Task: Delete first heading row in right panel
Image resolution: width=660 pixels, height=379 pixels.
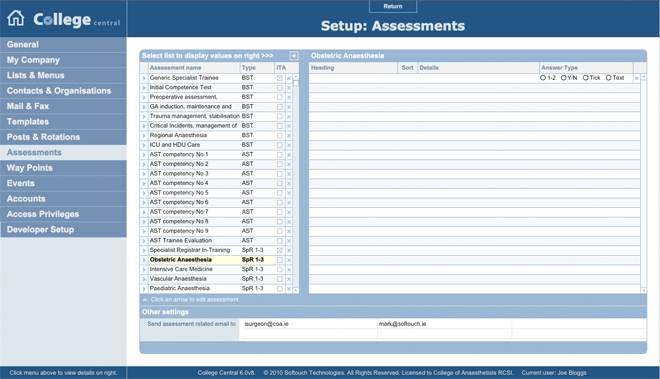Action: point(636,78)
